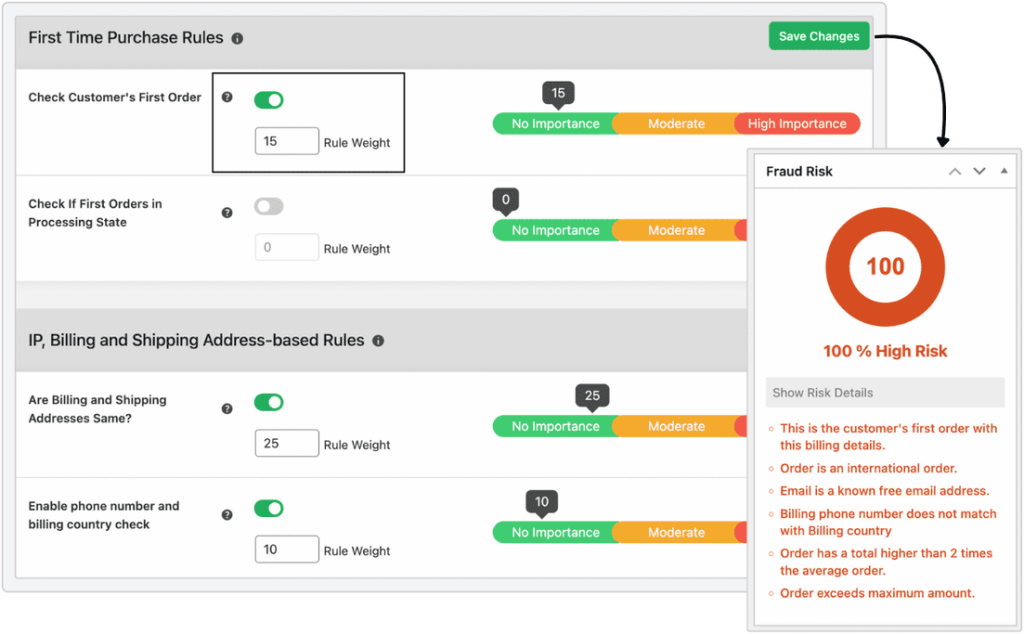Turn off Billing and Shipping Addresses Same toggle

(x=268, y=402)
